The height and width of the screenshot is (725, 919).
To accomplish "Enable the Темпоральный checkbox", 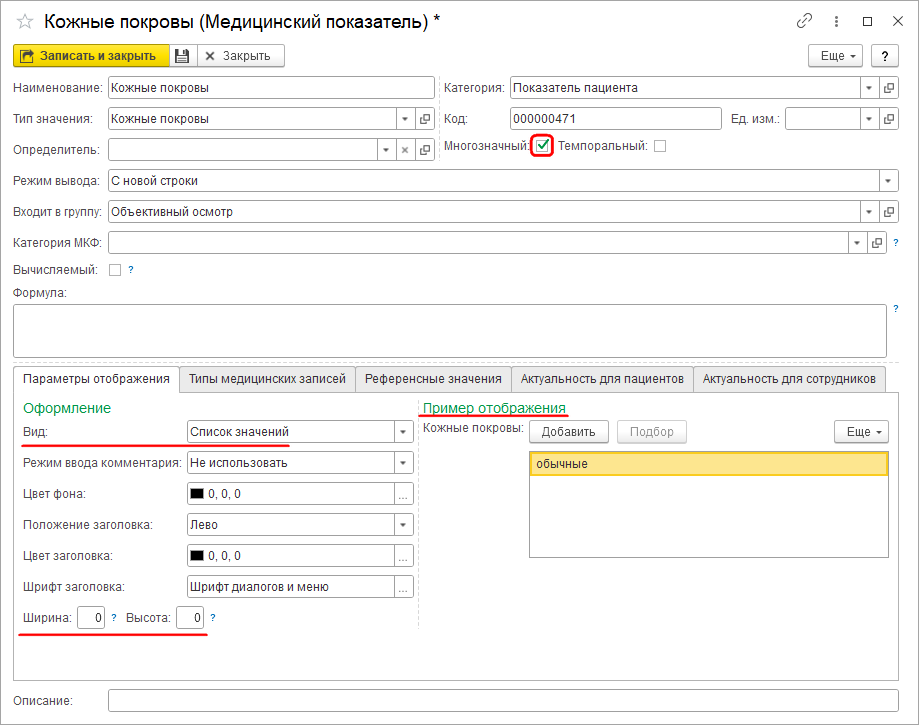I will tap(659, 146).
